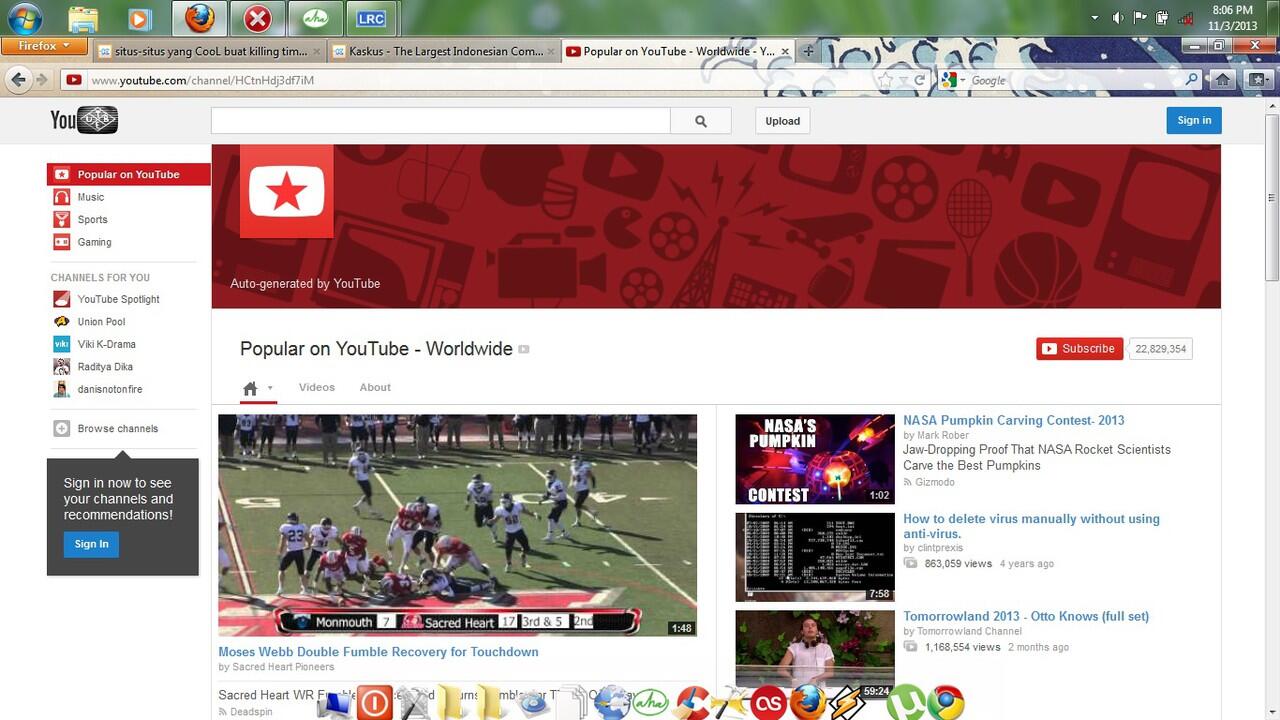Play the football featured video thumbnail
1280x720 pixels.
pyautogui.click(x=457, y=525)
